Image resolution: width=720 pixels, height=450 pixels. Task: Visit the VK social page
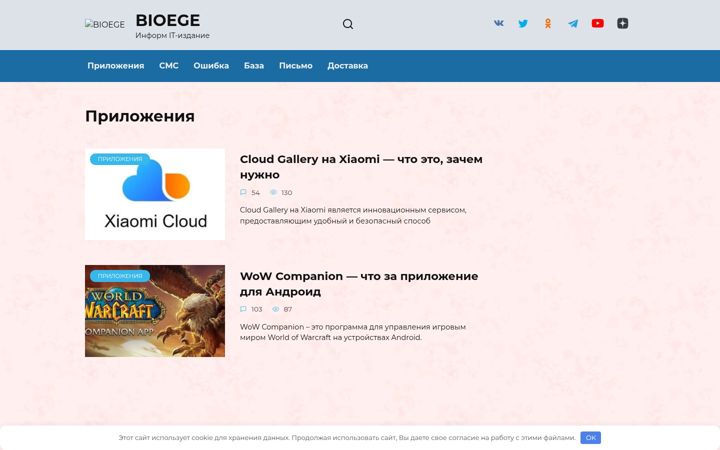499,23
